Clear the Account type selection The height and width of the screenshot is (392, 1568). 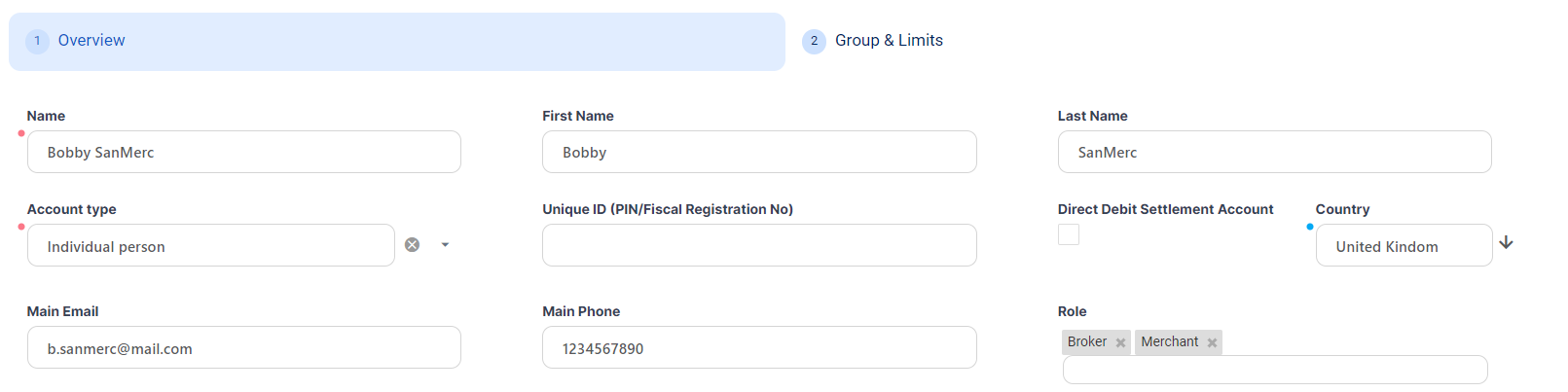[413, 245]
